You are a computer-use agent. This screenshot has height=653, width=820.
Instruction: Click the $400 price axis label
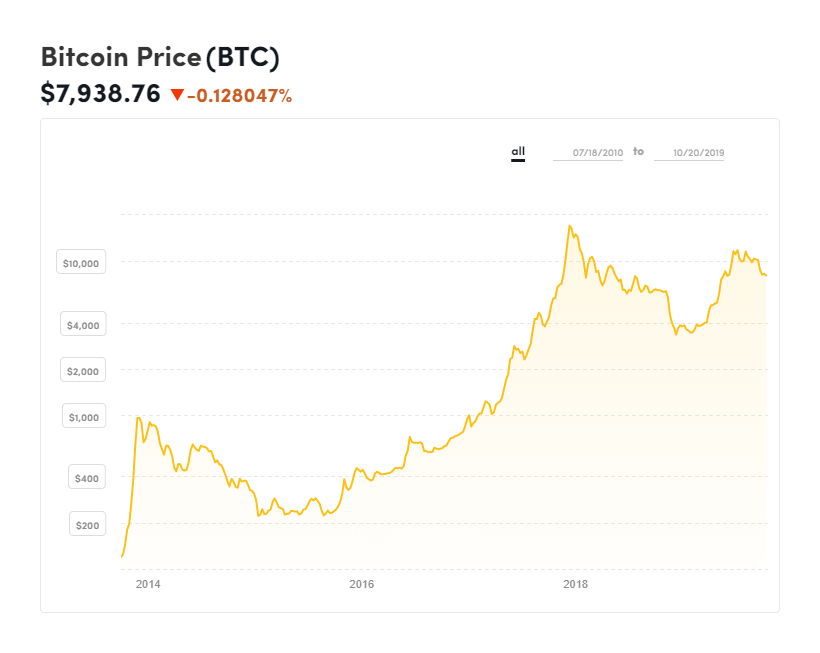[x=88, y=479]
